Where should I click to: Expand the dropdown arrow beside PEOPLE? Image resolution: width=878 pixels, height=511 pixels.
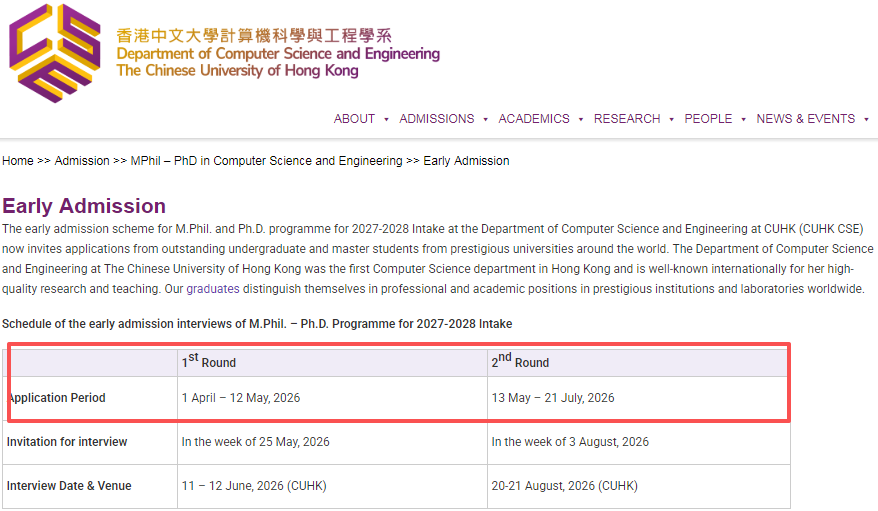(743, 119)
